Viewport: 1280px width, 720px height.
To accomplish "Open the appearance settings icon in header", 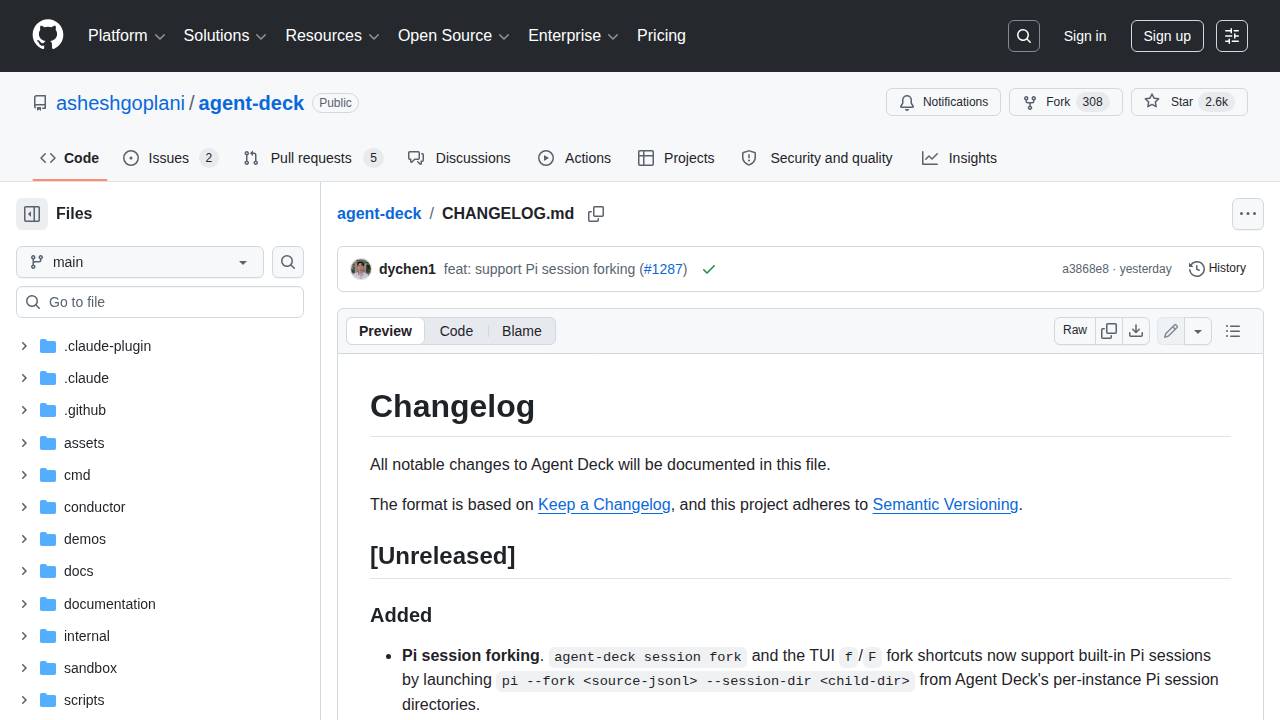I will [x=1232, y=36].
